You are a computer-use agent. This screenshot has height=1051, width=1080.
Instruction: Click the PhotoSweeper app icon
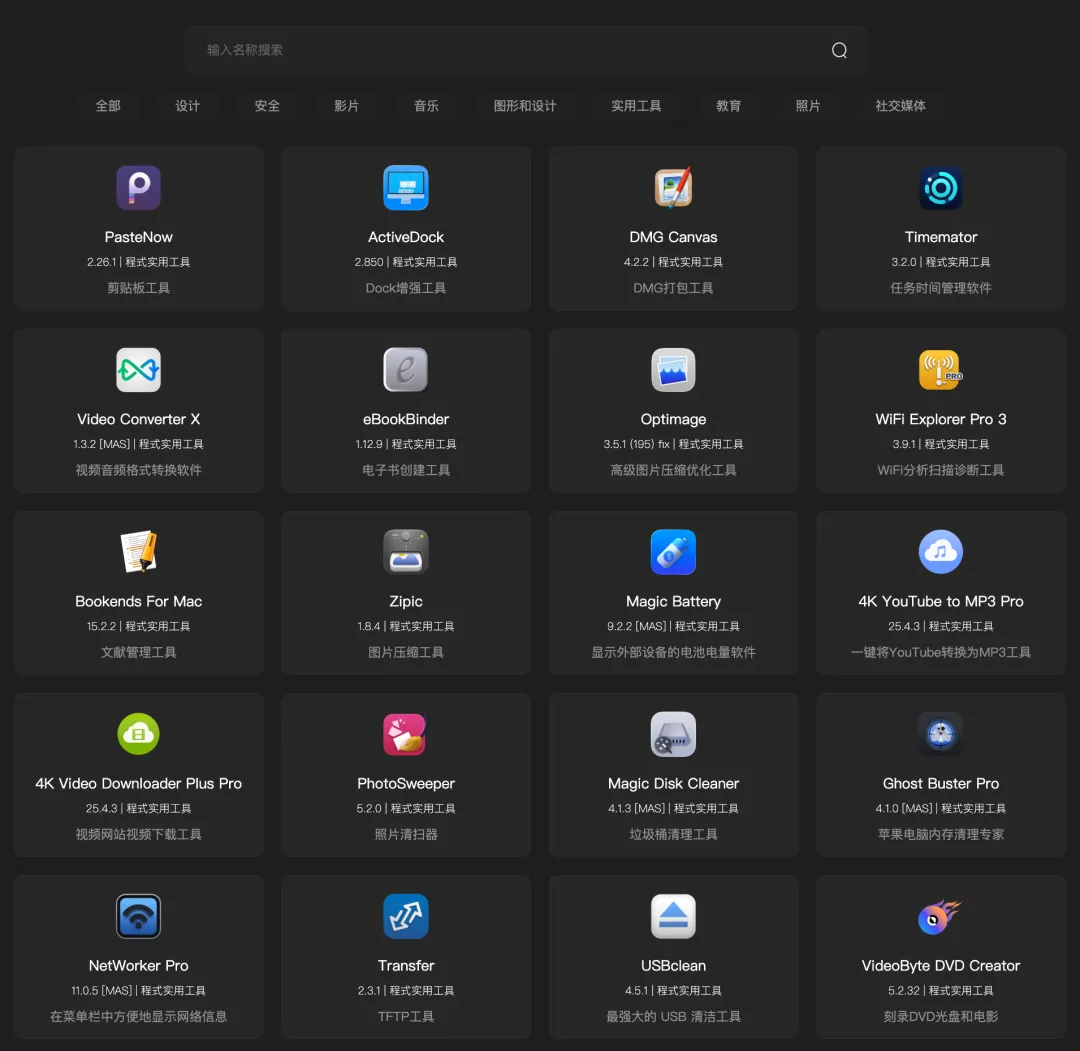pyautogui.click(x=406, y=734)
